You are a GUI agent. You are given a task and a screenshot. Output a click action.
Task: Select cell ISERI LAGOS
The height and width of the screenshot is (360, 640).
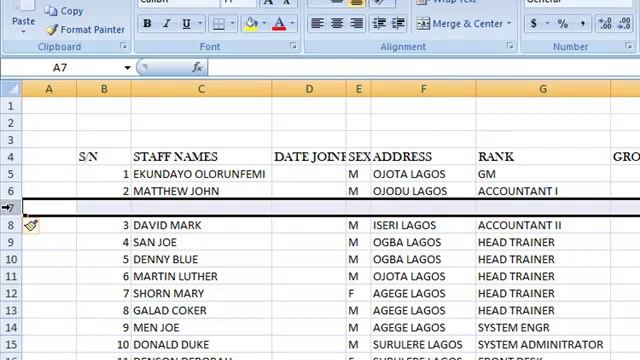(423, 225)
